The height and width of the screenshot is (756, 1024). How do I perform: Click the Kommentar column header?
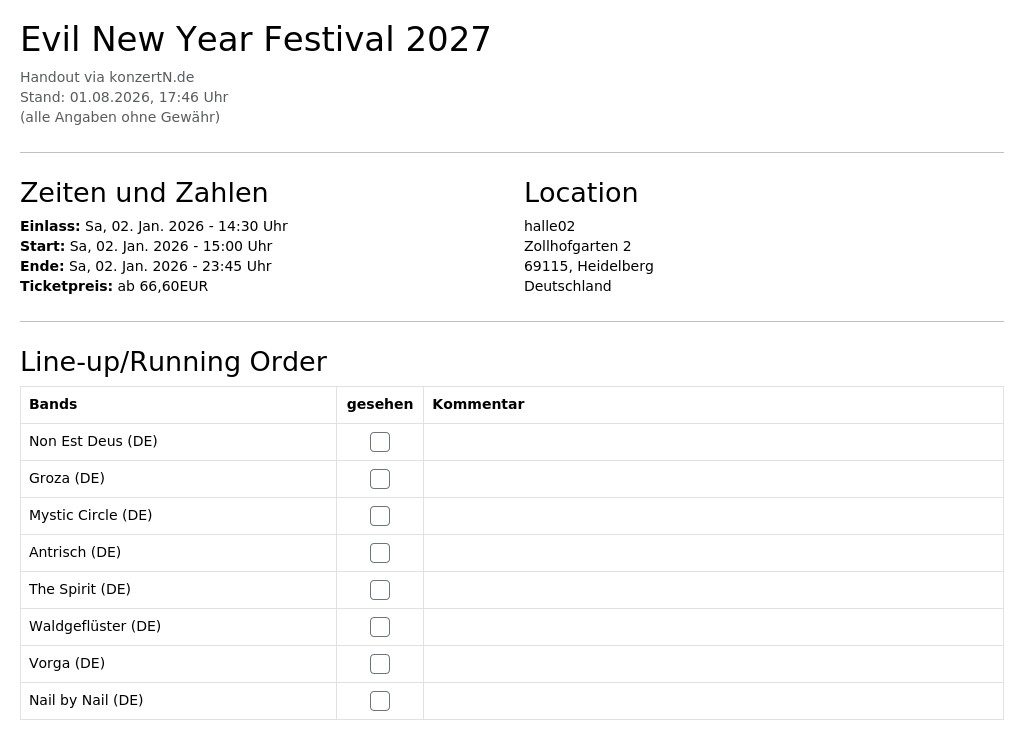click(x=478, y=404)
